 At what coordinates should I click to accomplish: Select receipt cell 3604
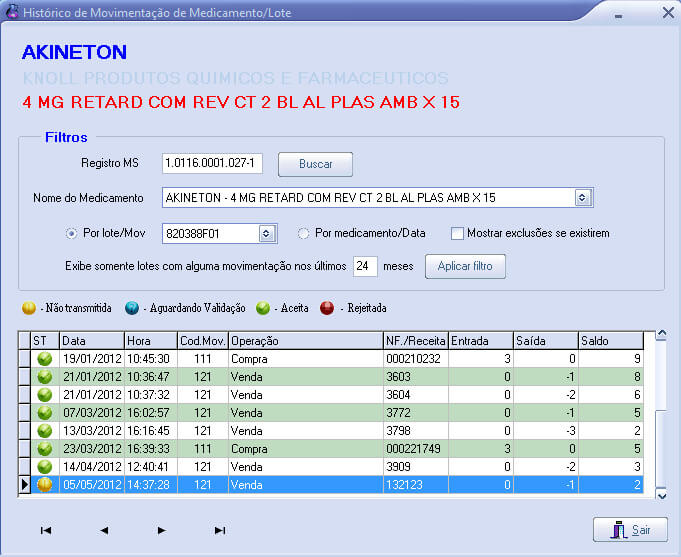point(416,395)
